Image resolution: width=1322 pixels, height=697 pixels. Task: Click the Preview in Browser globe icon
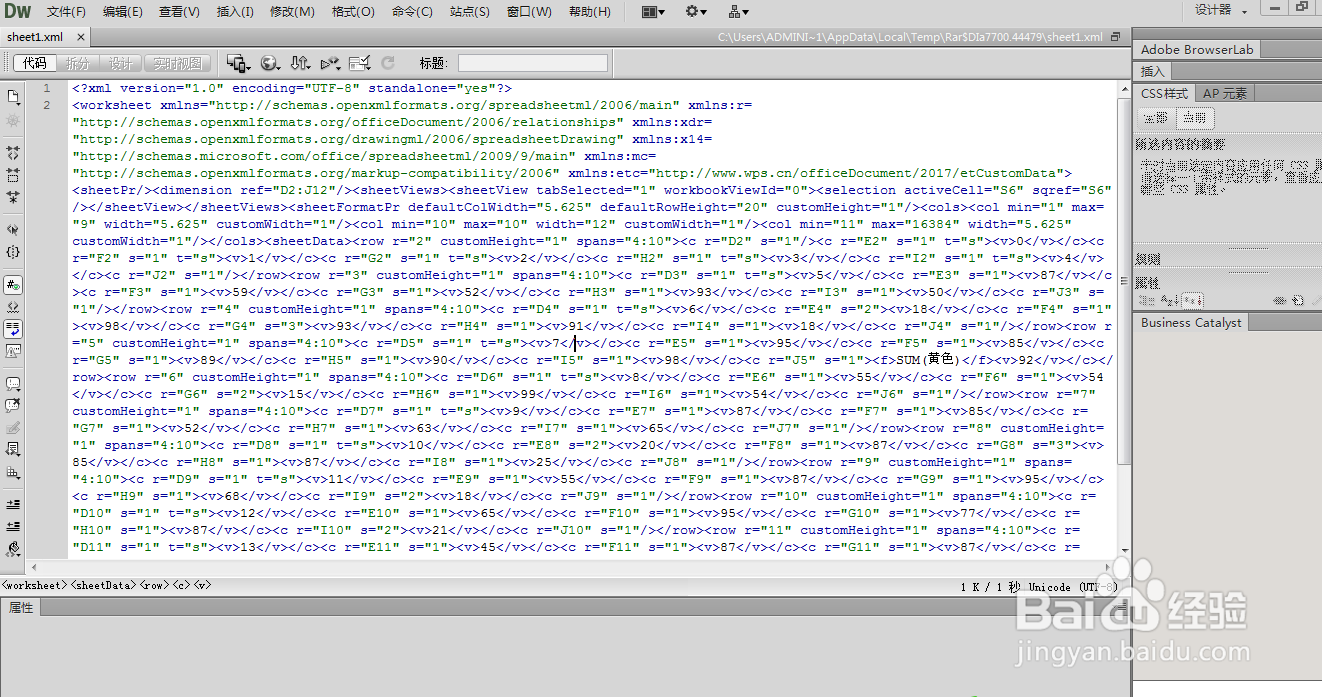click(270, 63)
